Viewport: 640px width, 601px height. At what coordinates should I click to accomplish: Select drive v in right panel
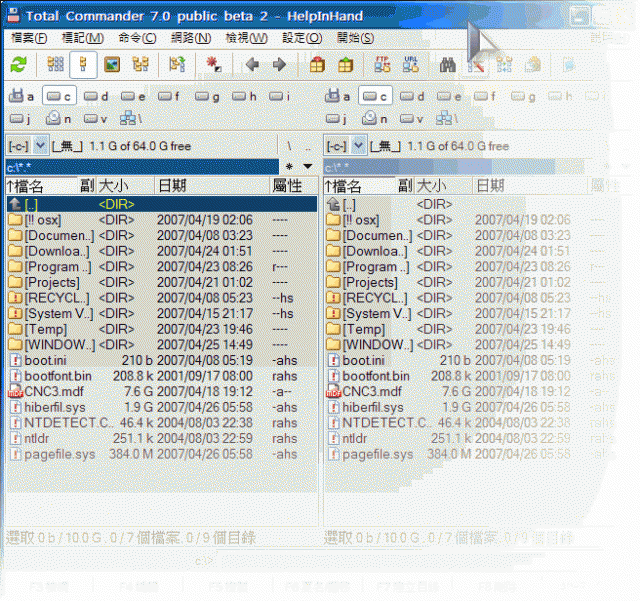pyautogui.click(x=412, y=119)
